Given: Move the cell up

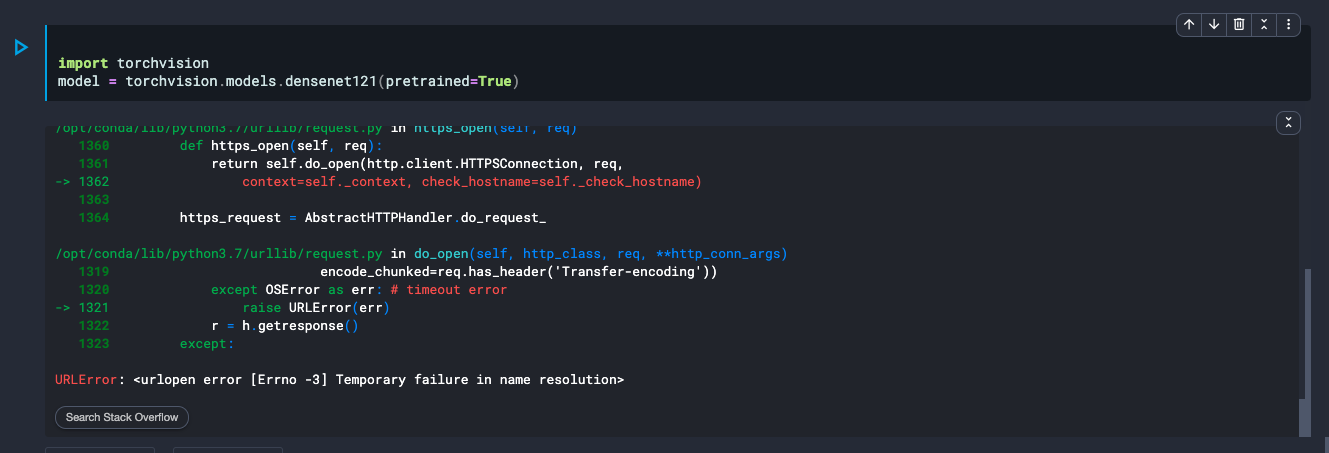Looking at the screenshot, I should click(x=1189, y=24).
